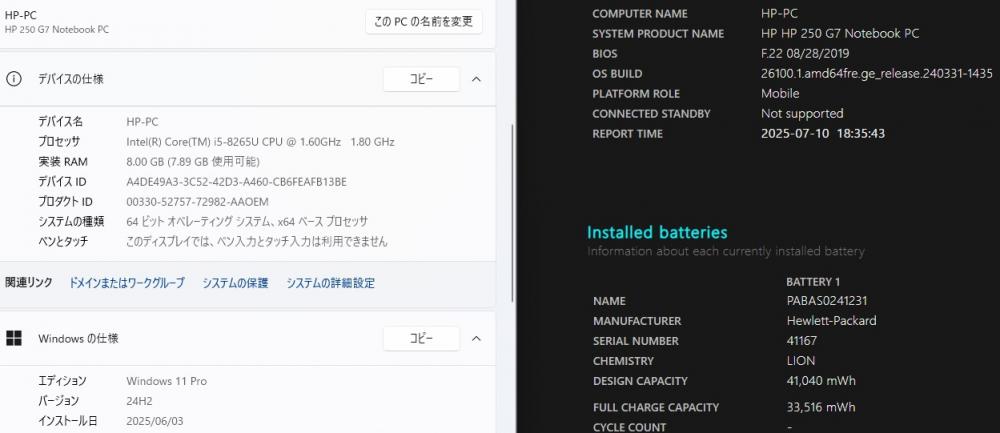Select the version value 24H2
Screen dimensions: 1000x433
pyautogui.click(x=139, y=401)
